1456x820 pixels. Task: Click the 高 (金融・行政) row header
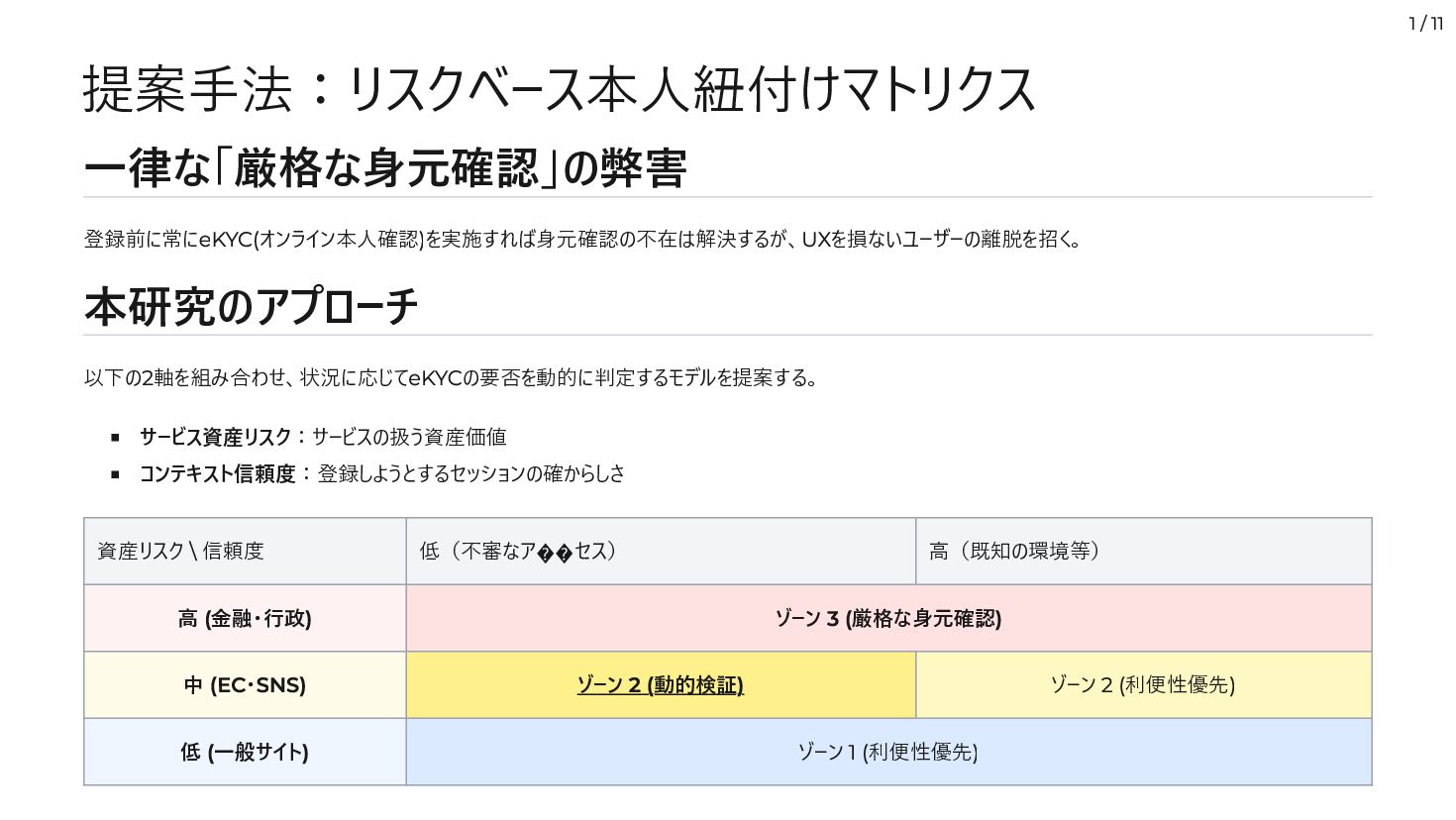(x=245, y=619)
